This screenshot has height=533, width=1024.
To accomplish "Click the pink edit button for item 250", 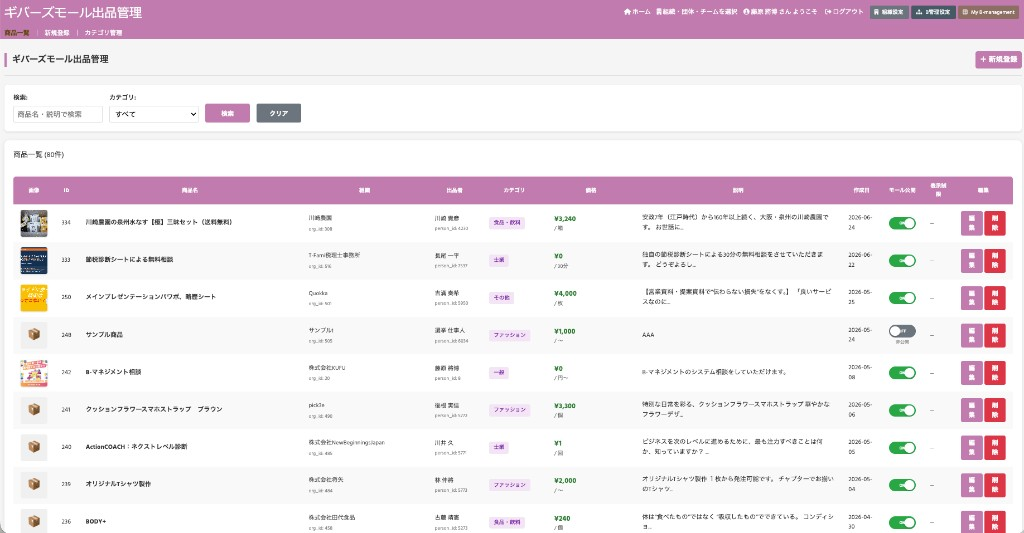I will (972, 298).
